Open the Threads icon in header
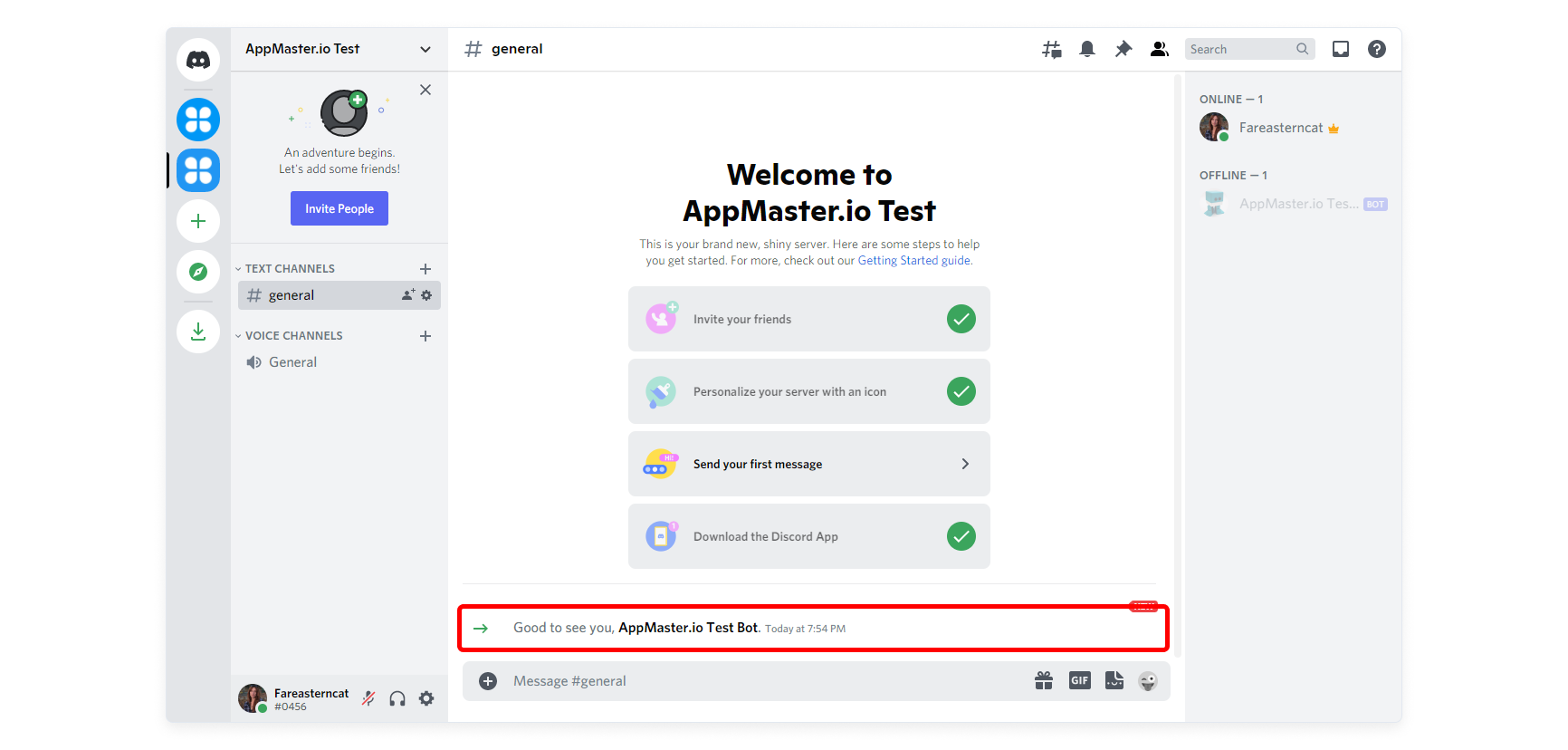The height and width of the screenshot is (750, 1568). pos(1051,49)
